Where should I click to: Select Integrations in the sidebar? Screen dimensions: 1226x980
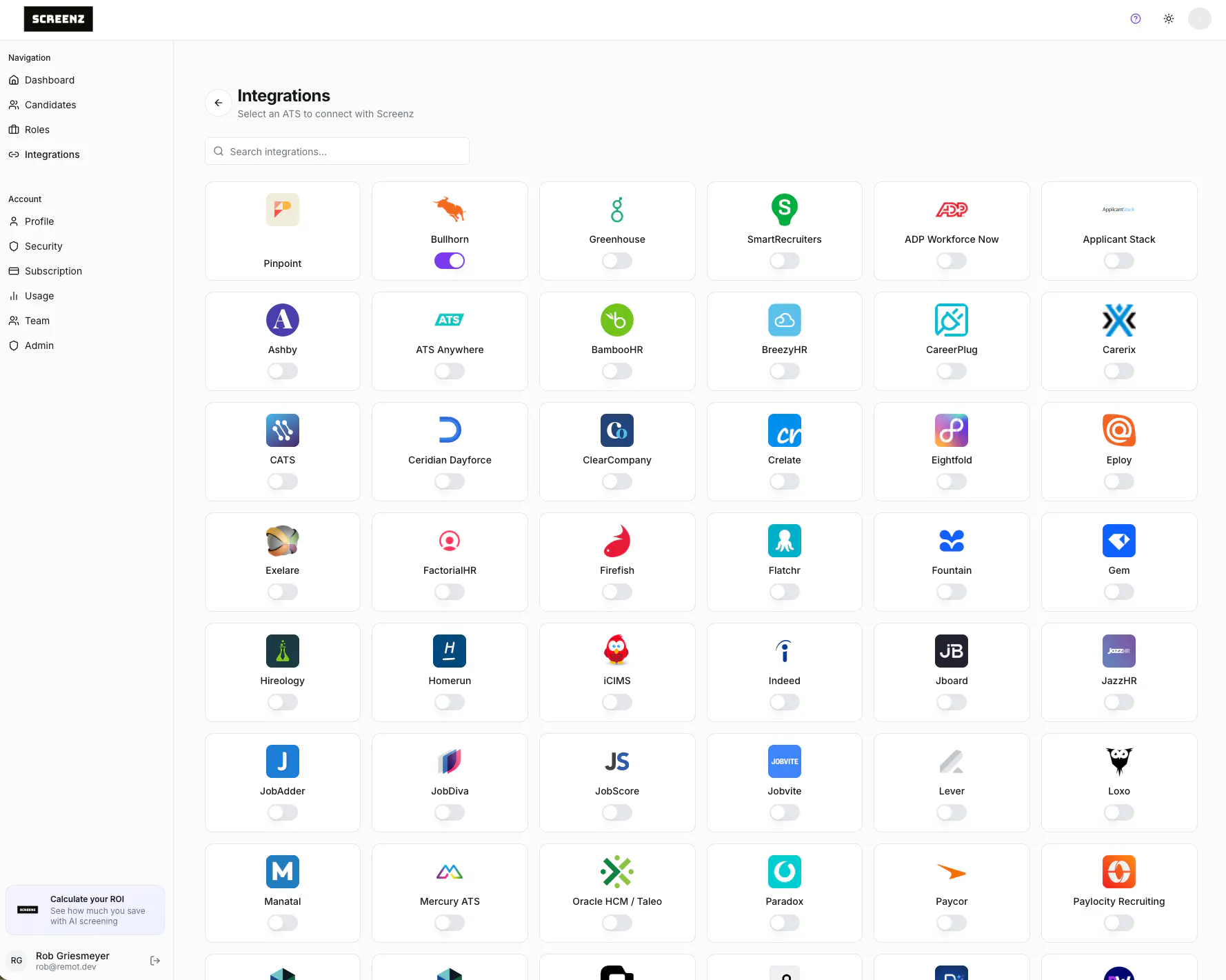pos(52,154)
